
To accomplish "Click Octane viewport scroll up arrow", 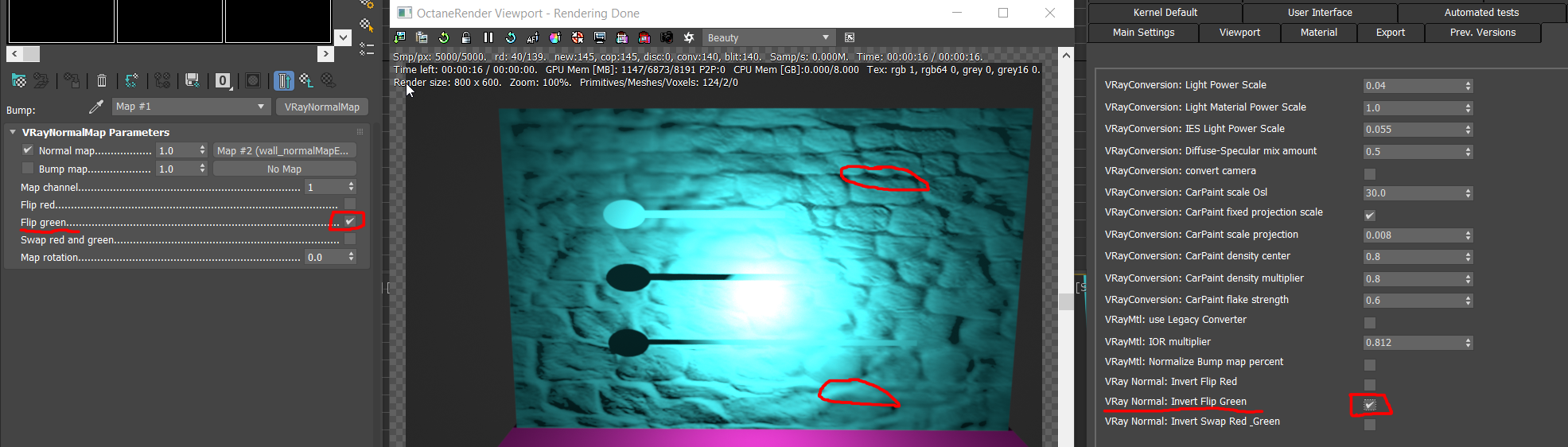I will [1066, 55].
